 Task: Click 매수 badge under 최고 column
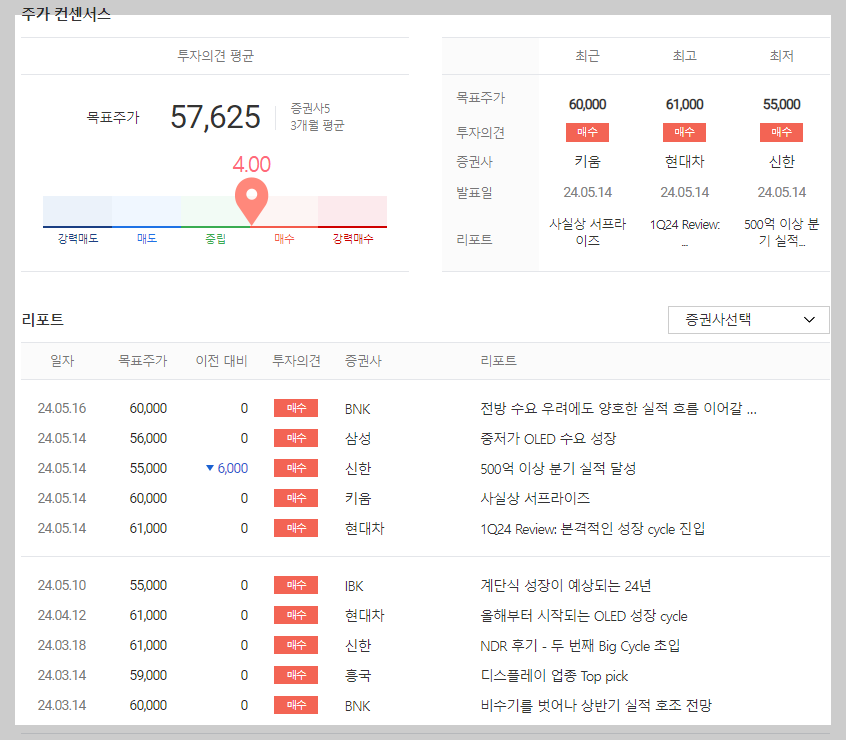point(684,132)
